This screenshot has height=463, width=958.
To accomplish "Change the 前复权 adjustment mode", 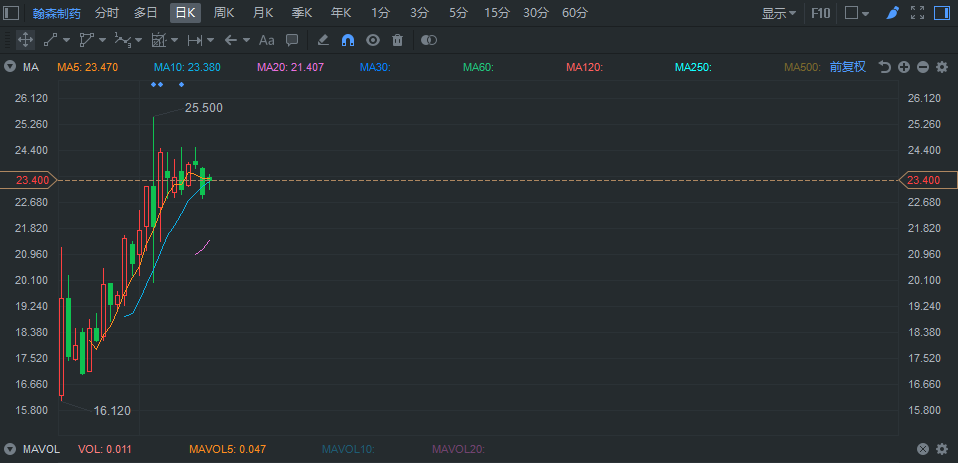I will point(847,67).
